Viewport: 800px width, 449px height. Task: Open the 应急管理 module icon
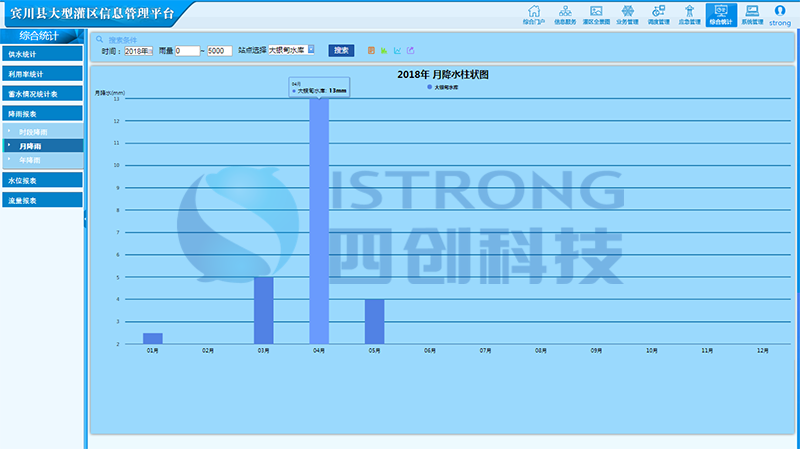pyautogui.click(x=689, y=15)
